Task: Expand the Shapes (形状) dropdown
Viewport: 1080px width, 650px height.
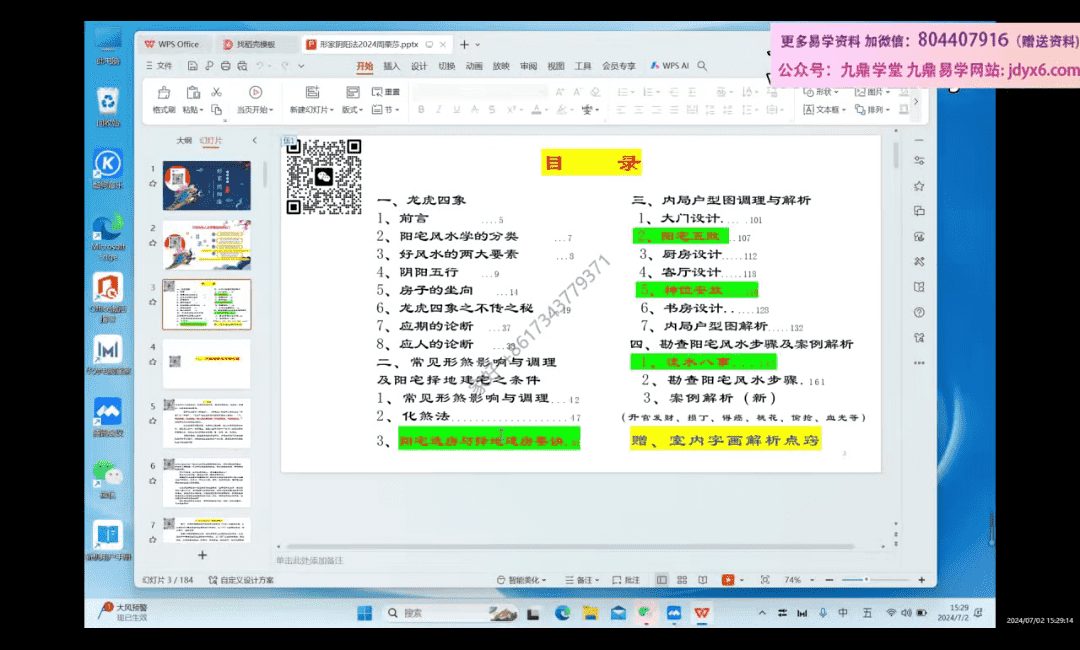Action: pos(828,92)
